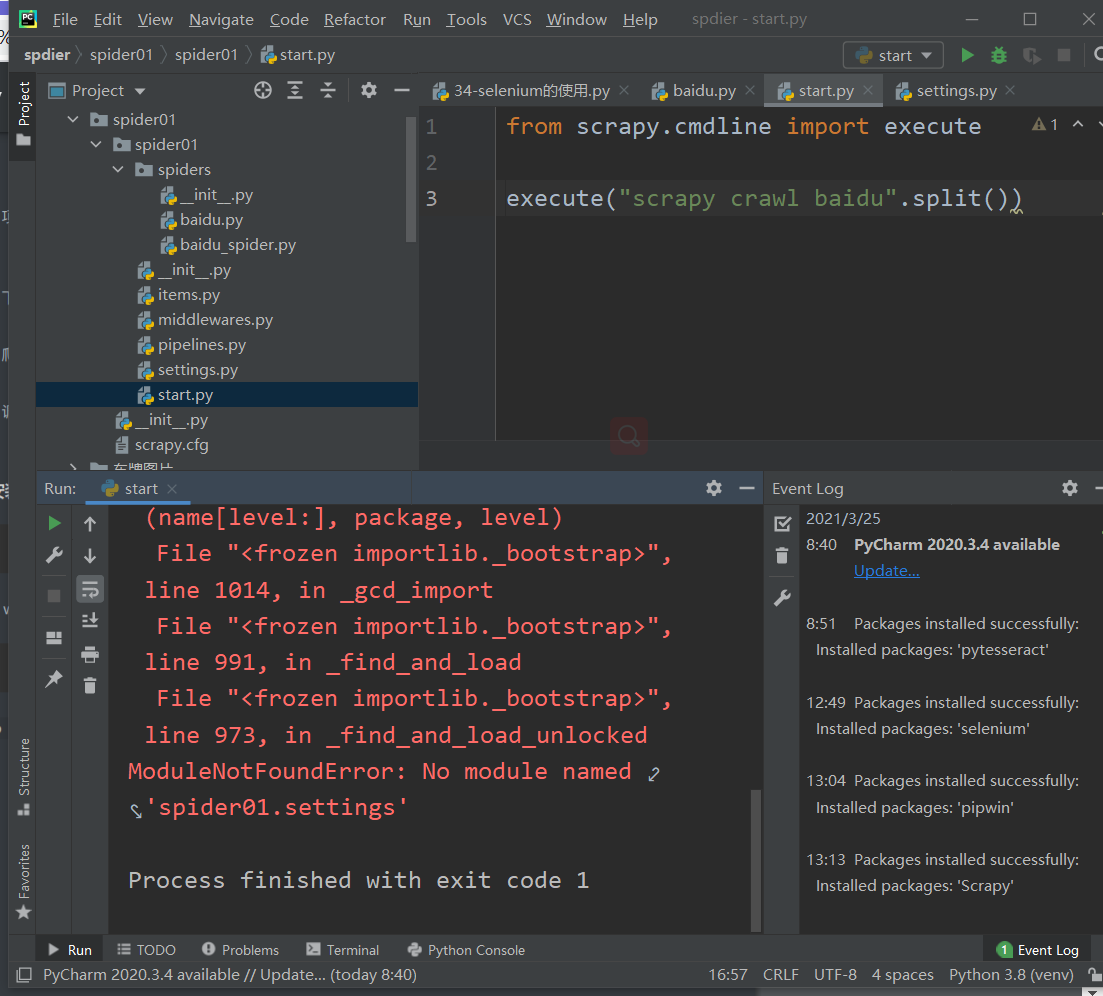
Task: Close the start.py editor tab
Action: [868, 90]
